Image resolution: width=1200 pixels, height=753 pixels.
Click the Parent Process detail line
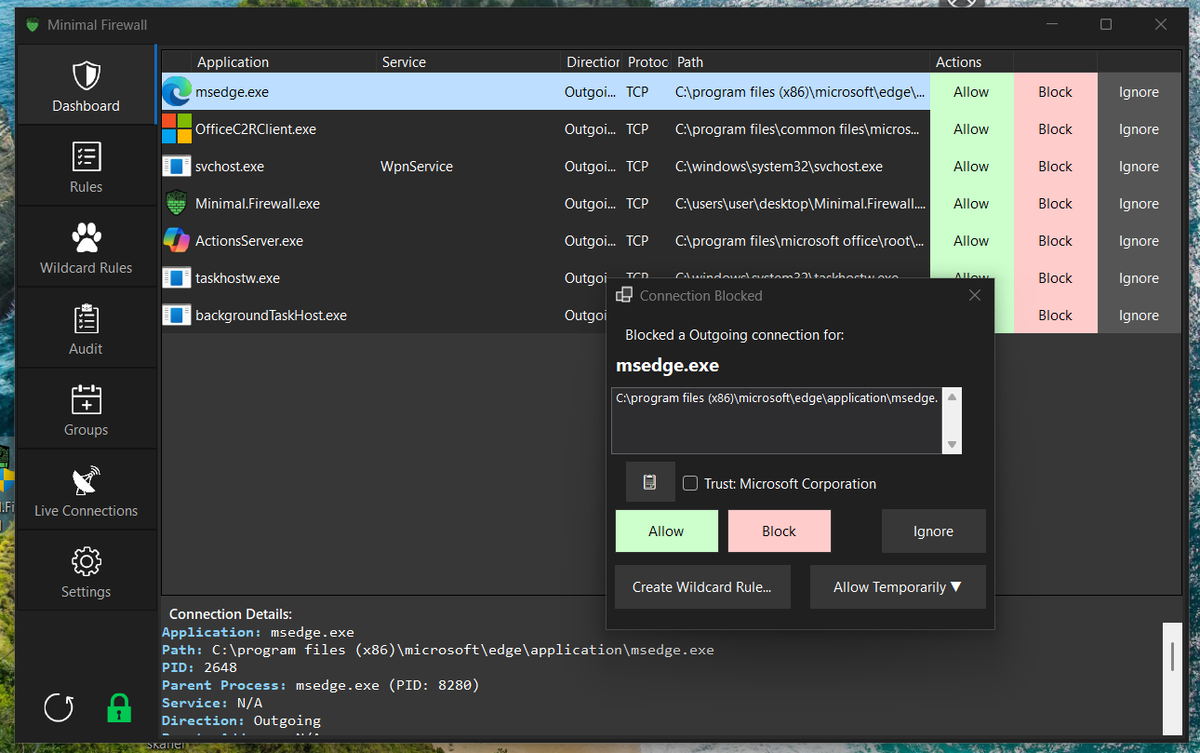(x=321, y=685)
